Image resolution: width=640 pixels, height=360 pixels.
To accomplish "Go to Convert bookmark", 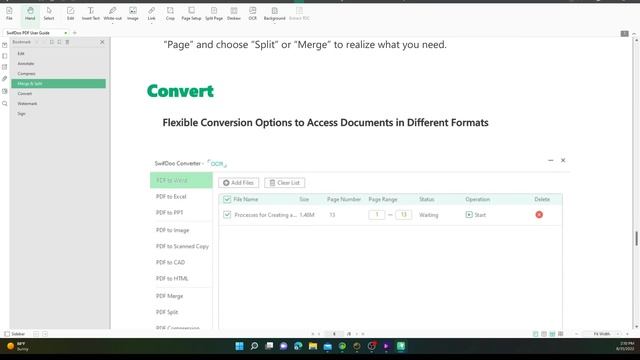I will point(24,93).
